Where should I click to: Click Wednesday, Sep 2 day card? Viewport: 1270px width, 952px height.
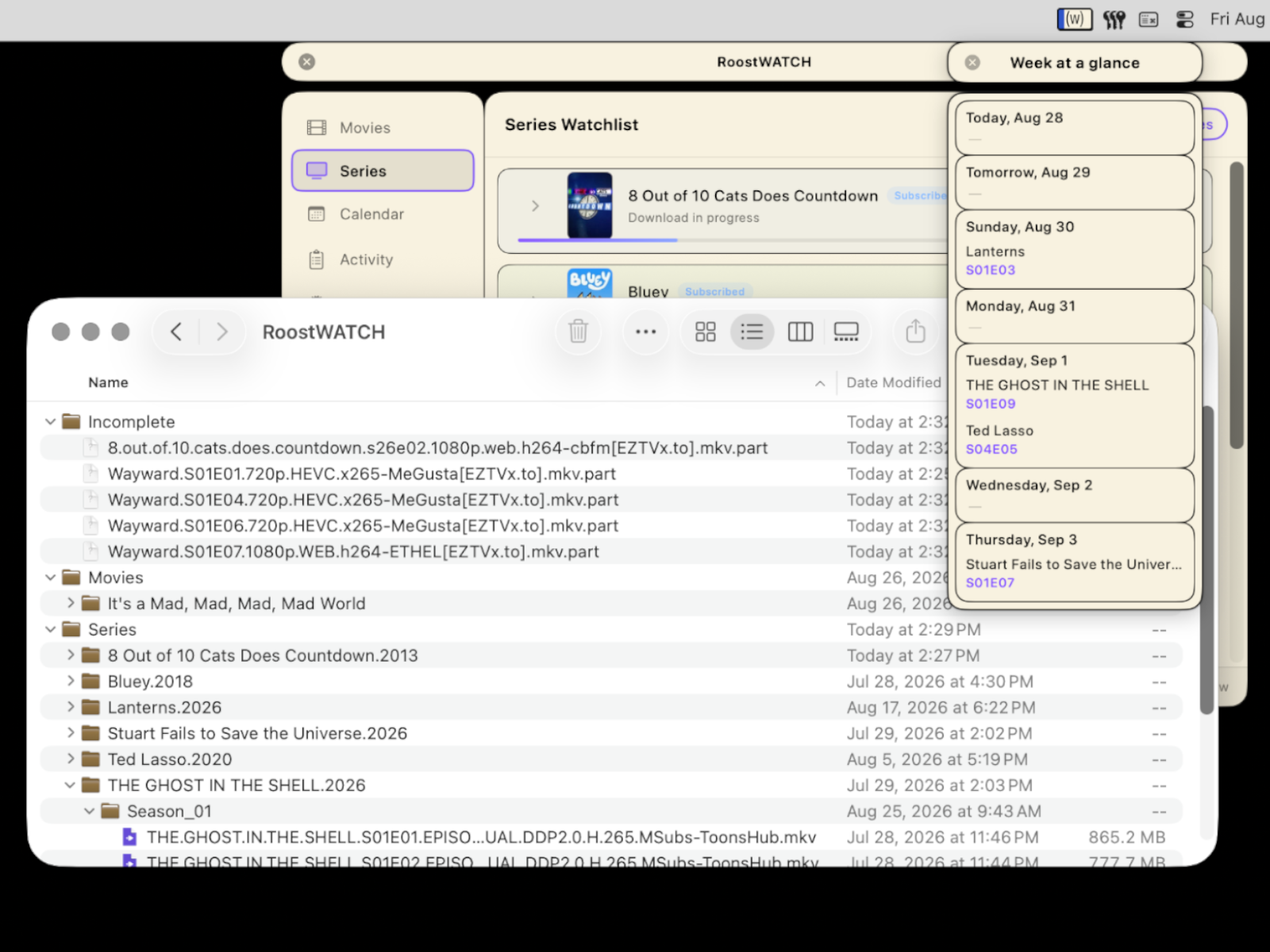tap(1075, 495)
